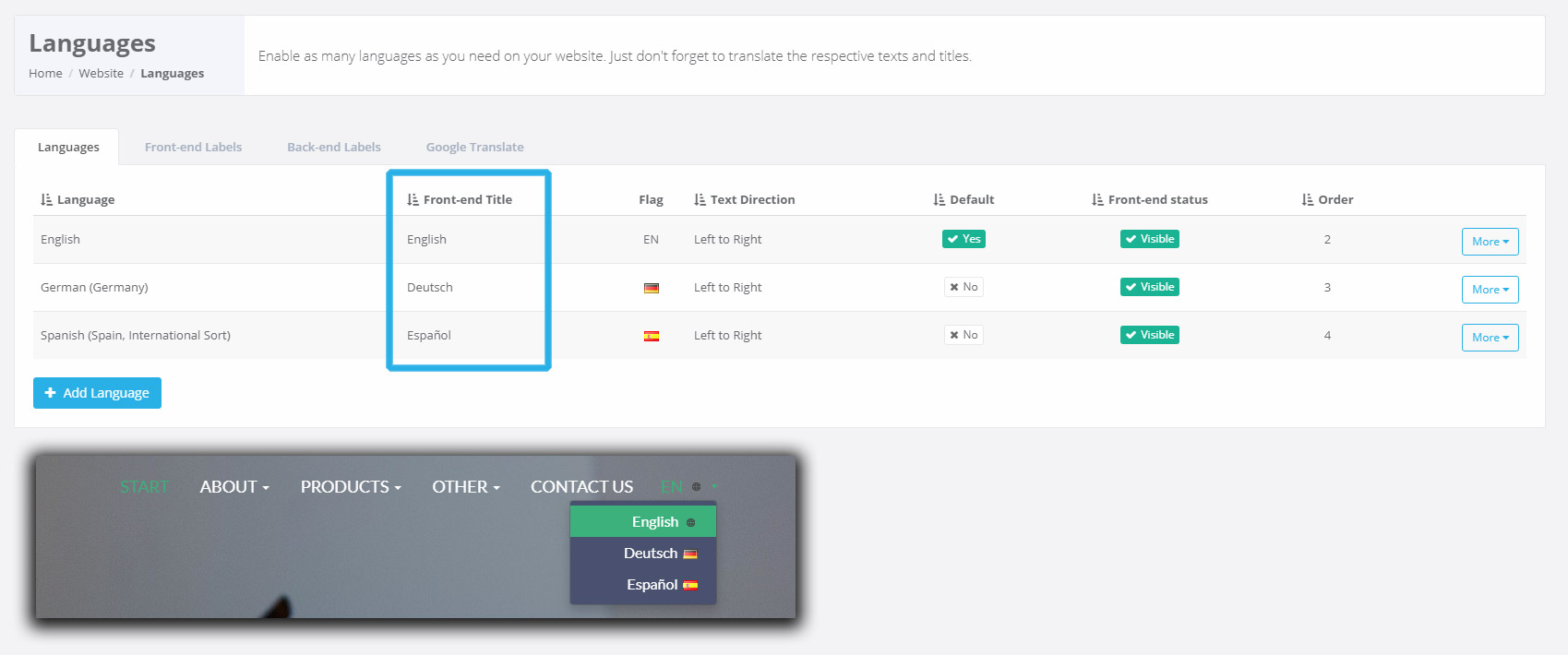Viewport: 1568px width, 655px height.
Task: Toggle the No default badge for Spanish
Action: [x=964, y=335]
